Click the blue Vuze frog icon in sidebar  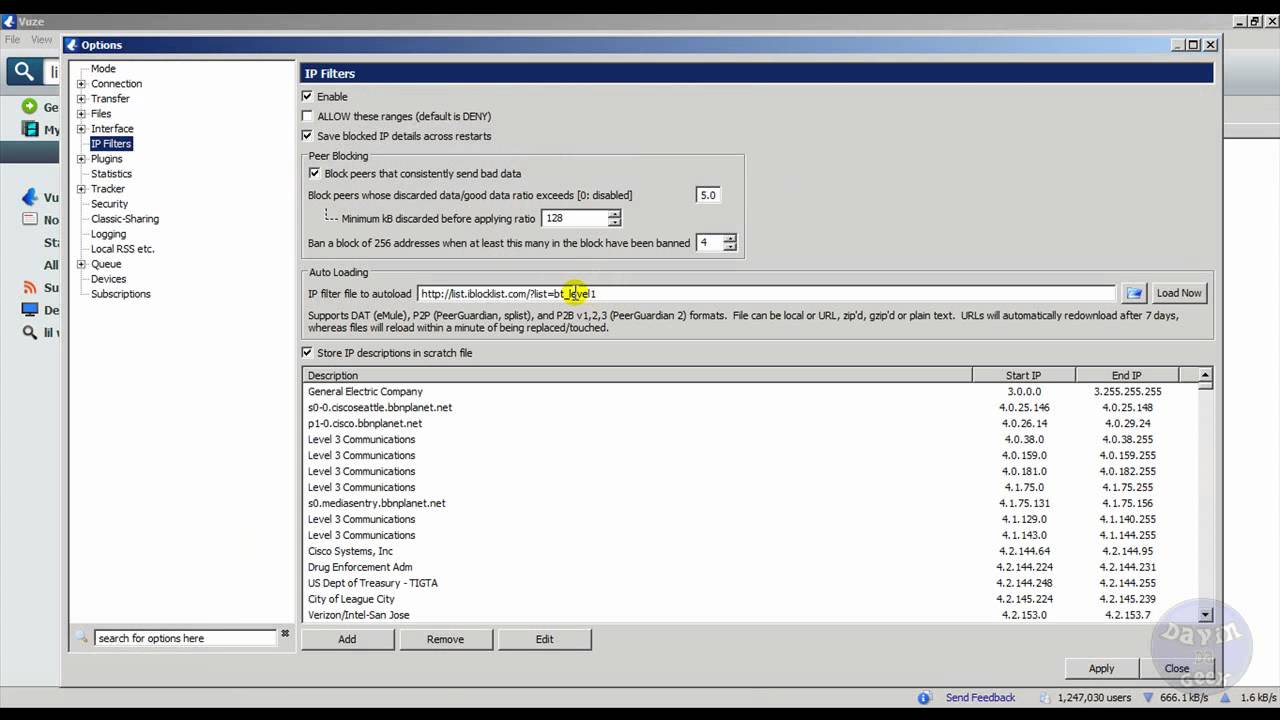coord(29,197)
